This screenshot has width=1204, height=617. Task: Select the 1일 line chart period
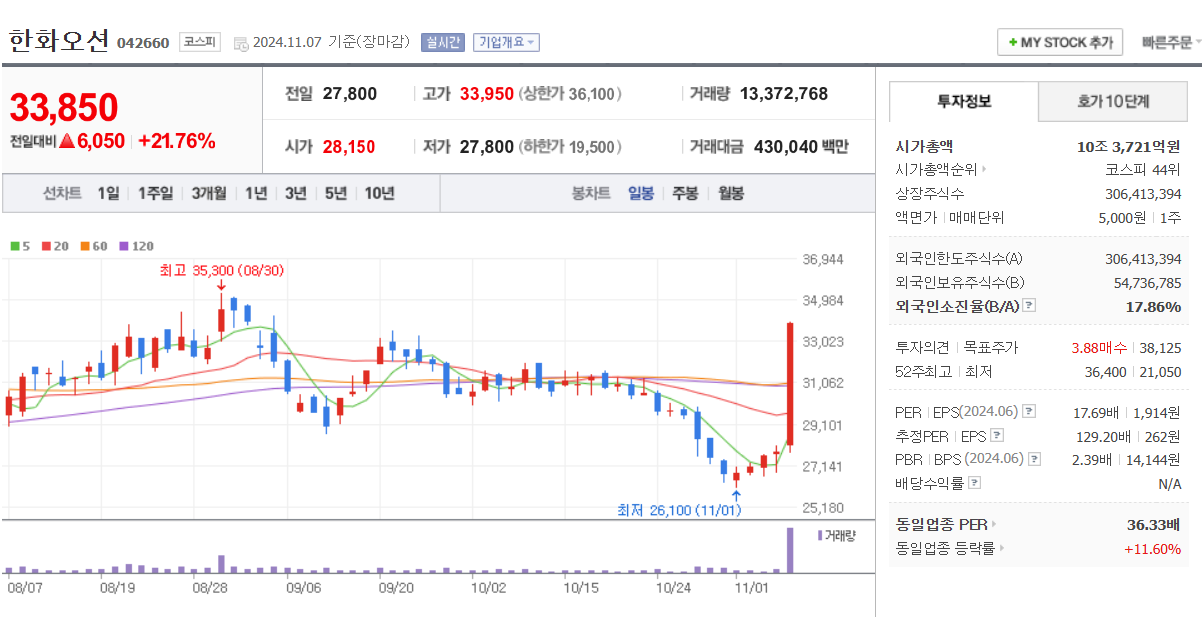pyautogui.click(x=108, y=193)
